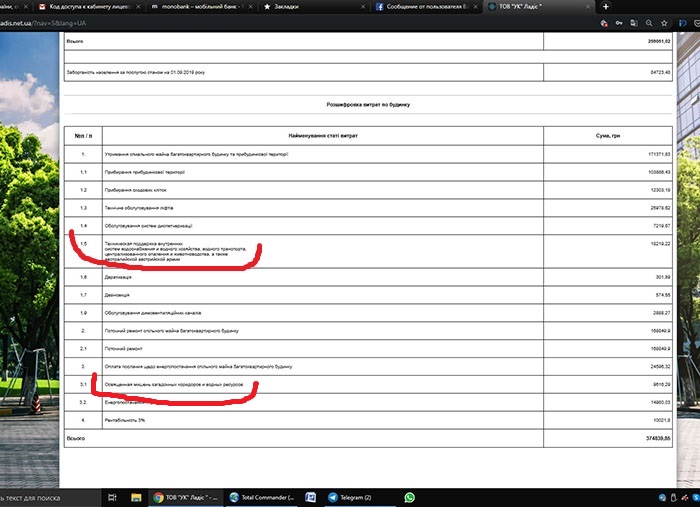Launch File Explorer from the taskbar
The image size is (700, 507).
137,497
